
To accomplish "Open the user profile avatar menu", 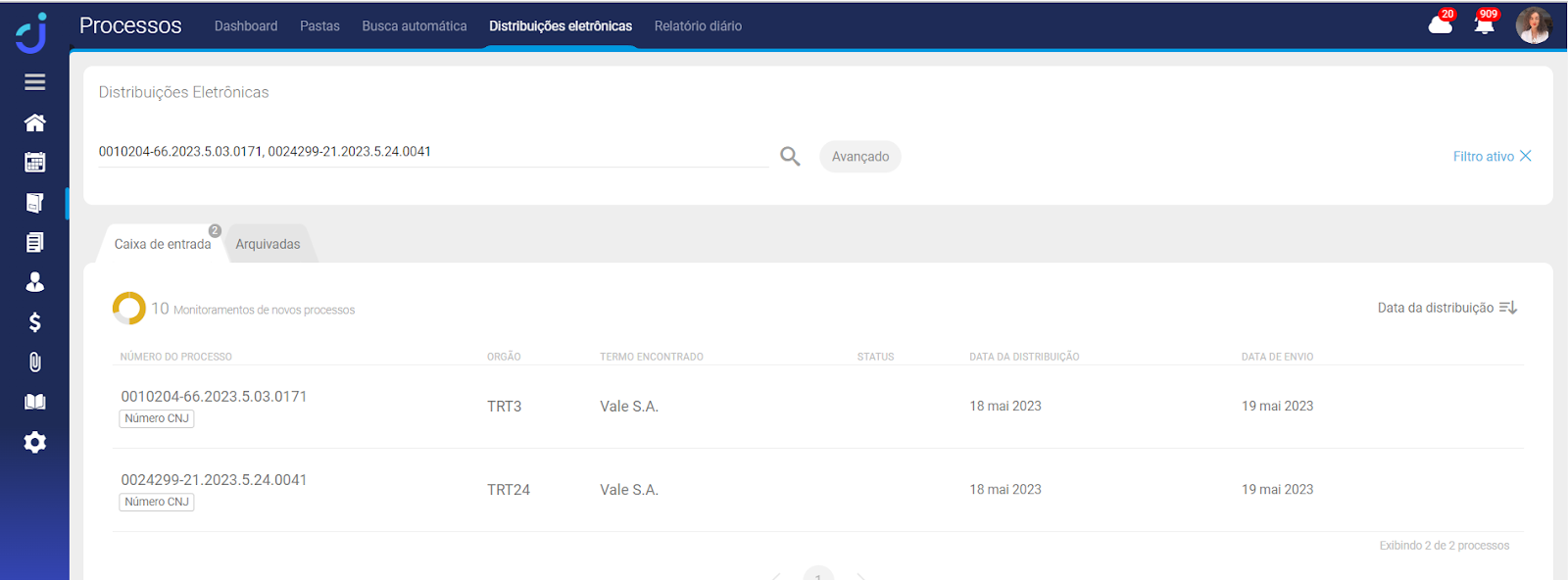I will pos(1534,25).
